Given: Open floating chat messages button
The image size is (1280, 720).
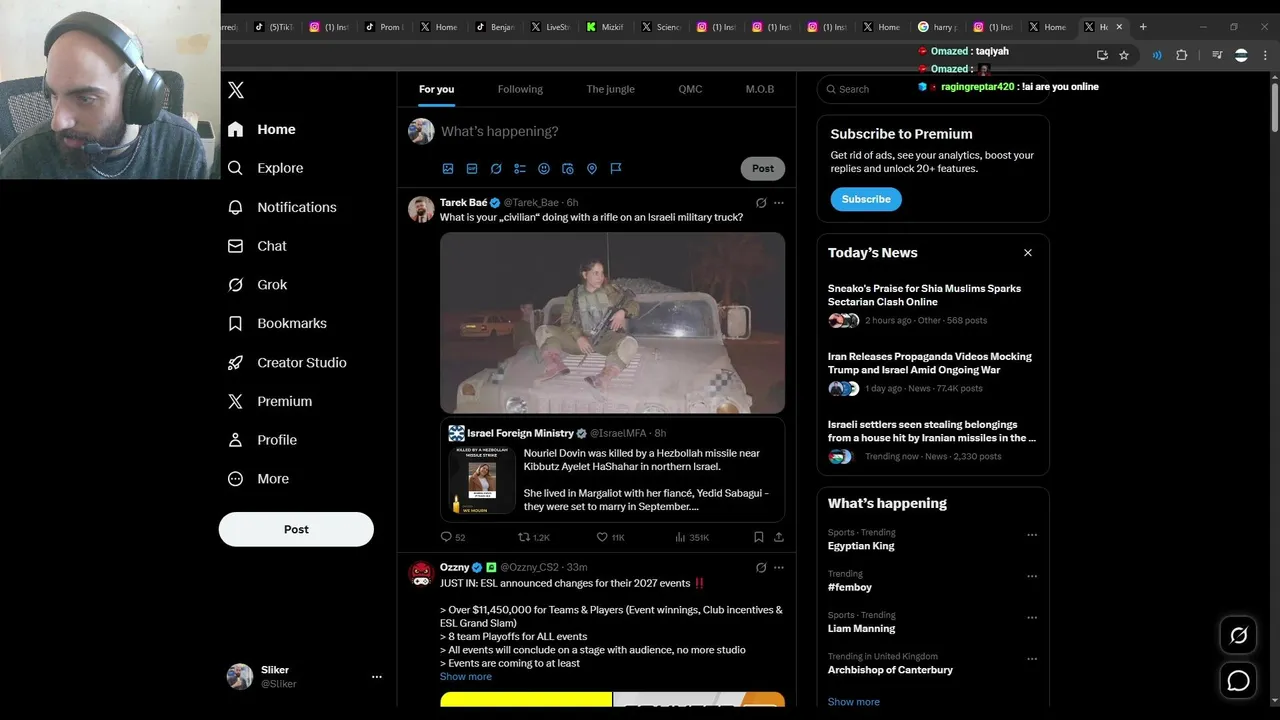Looking at the screenshot, I should (x=1238, y=681).
